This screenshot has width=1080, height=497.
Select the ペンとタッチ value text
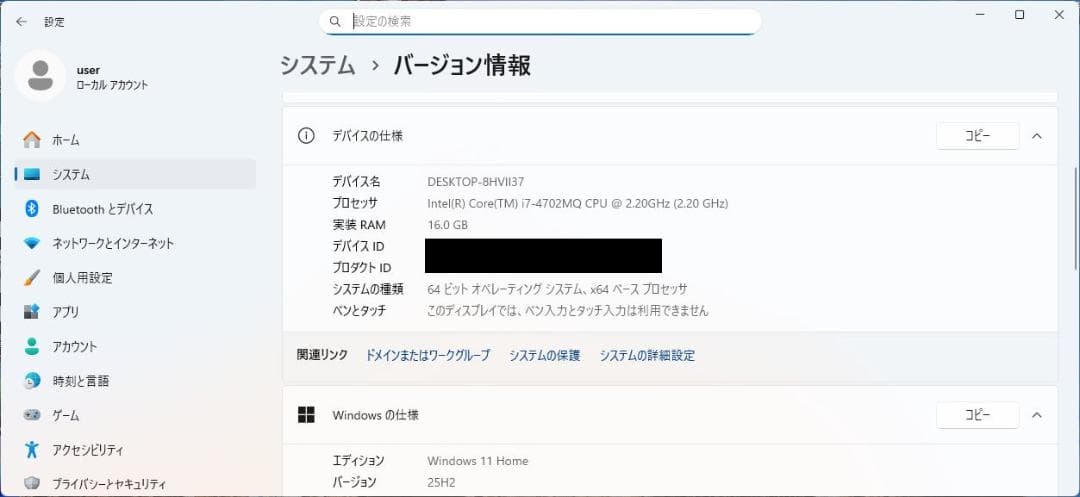pos(568,310)
